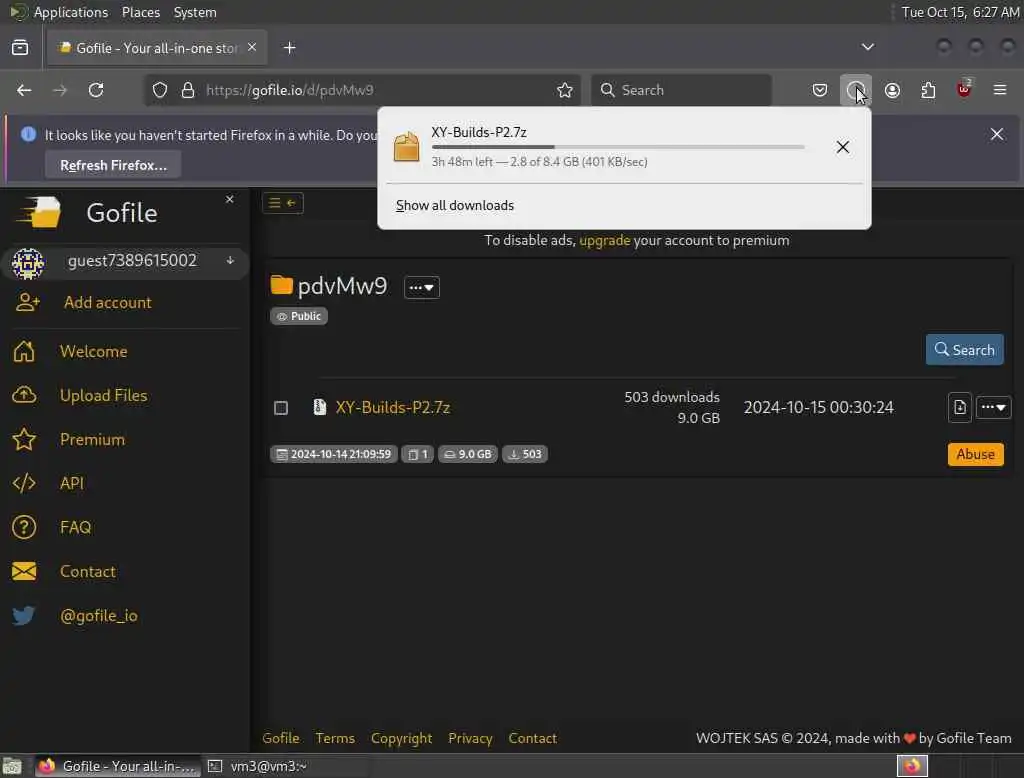Open the extensions puzzle icon
This screenshot has width=1024, height=778.
[928, 90]
